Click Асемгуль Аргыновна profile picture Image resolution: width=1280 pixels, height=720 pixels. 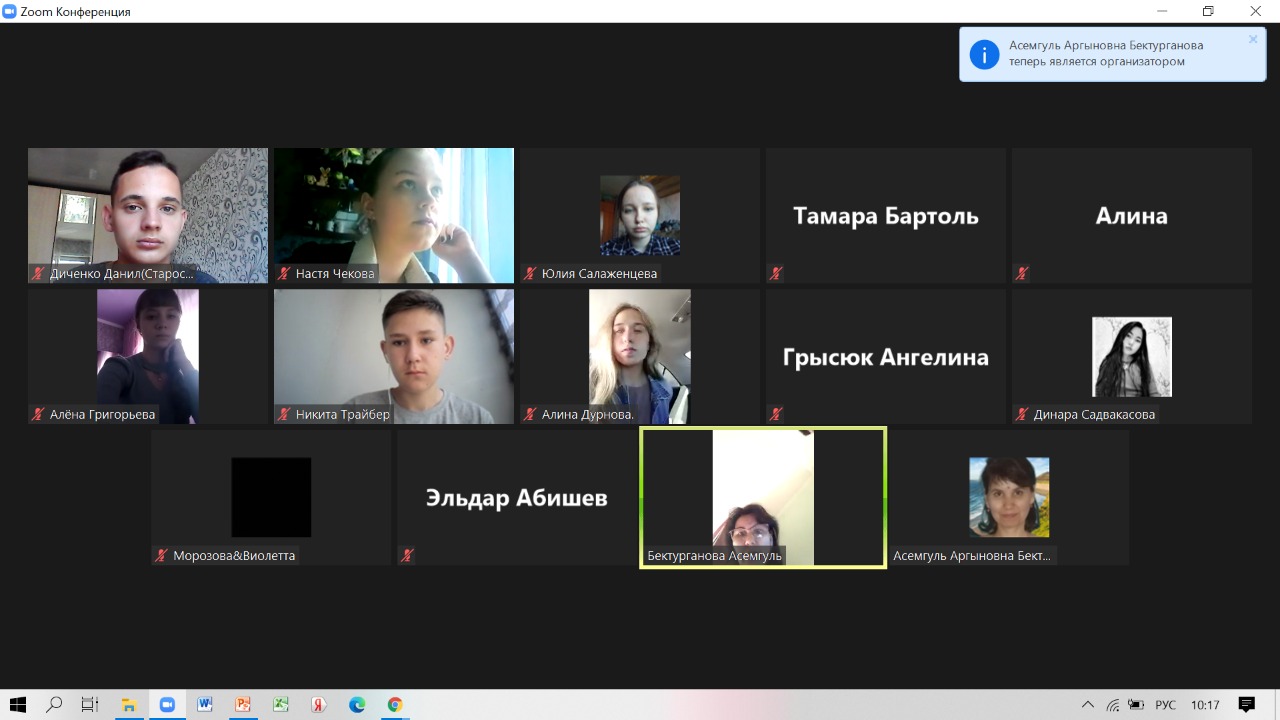point(1009,497)
